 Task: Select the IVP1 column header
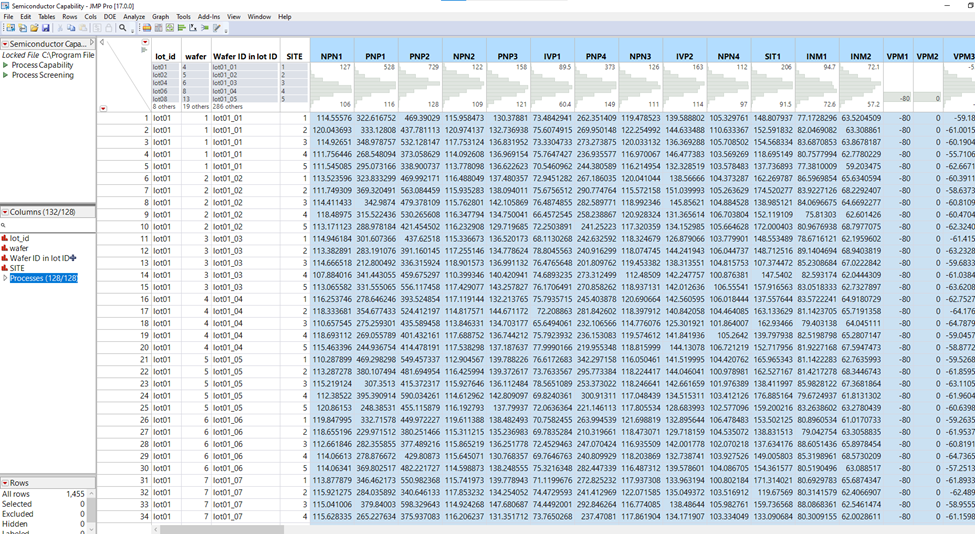point(552,56)
